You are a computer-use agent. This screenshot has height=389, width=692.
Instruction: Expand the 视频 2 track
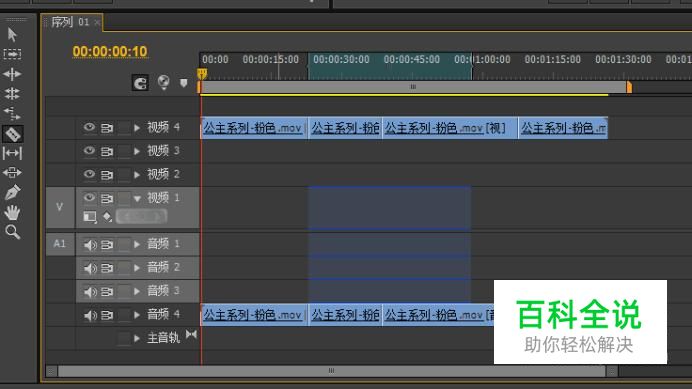pyautogui.click(x=137, y=175)
